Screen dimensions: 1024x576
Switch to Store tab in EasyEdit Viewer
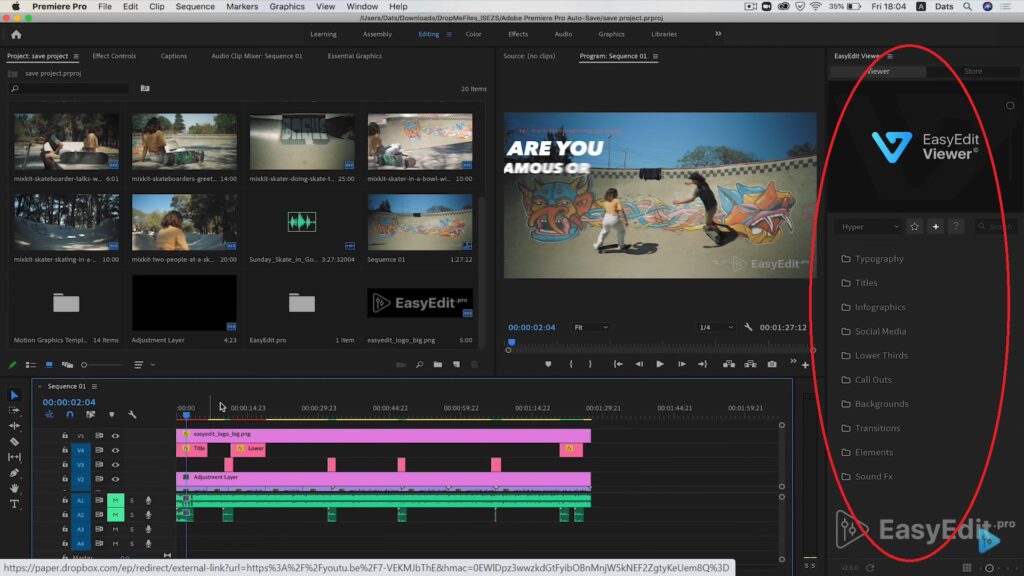coord(973,71)
